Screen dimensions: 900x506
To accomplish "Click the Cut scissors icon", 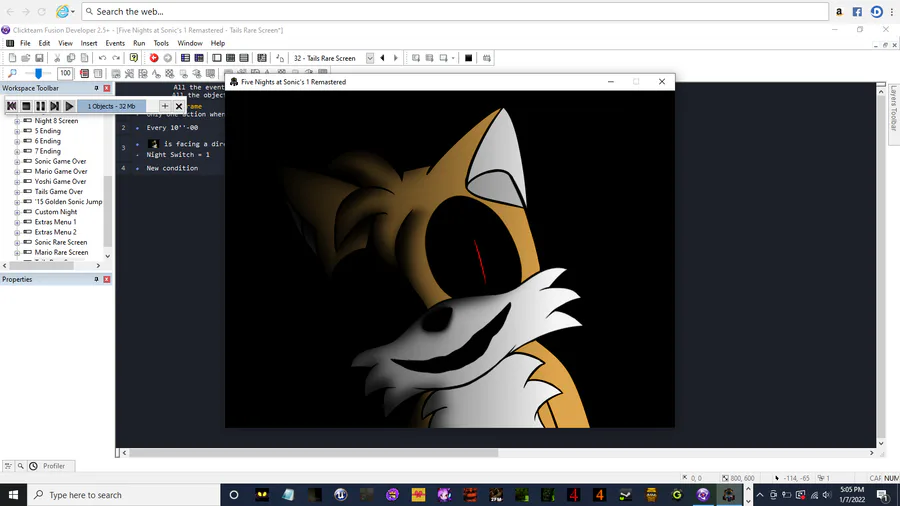I will (57, 58).
